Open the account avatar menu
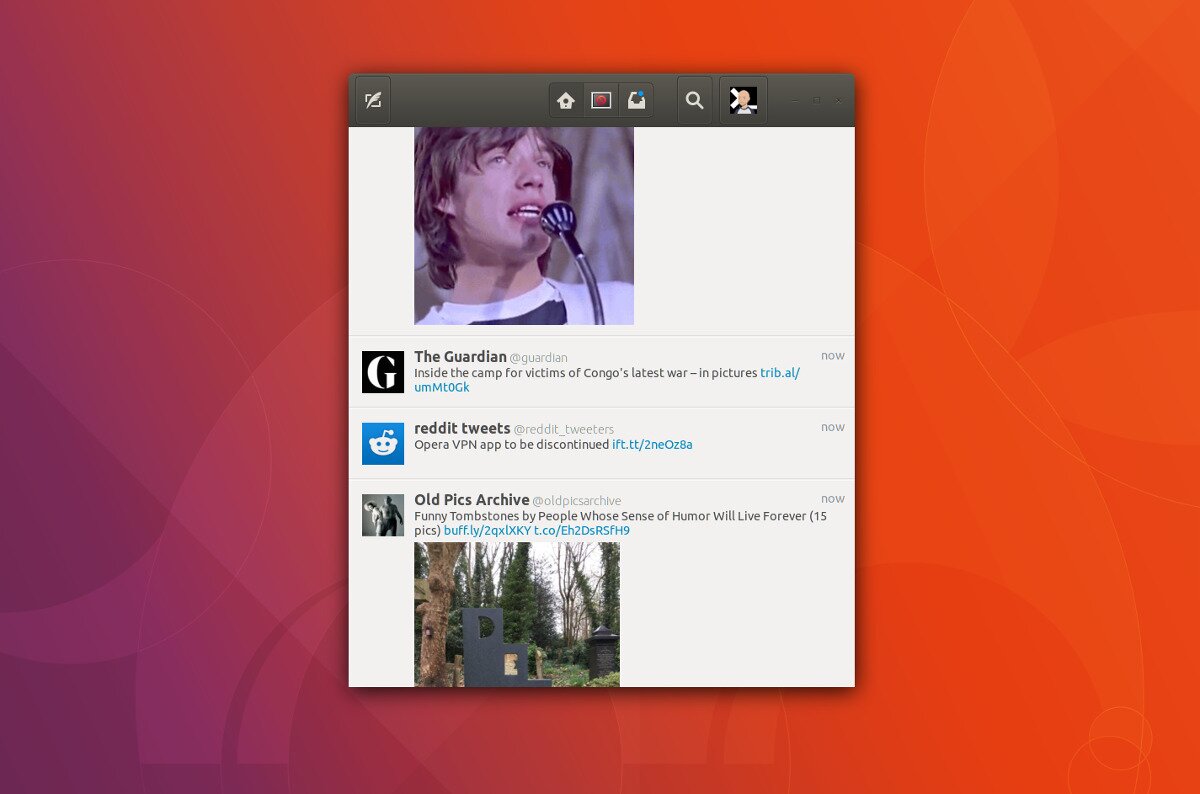The height and width of the screenshot is (794, 1200). tap(743, 100)
